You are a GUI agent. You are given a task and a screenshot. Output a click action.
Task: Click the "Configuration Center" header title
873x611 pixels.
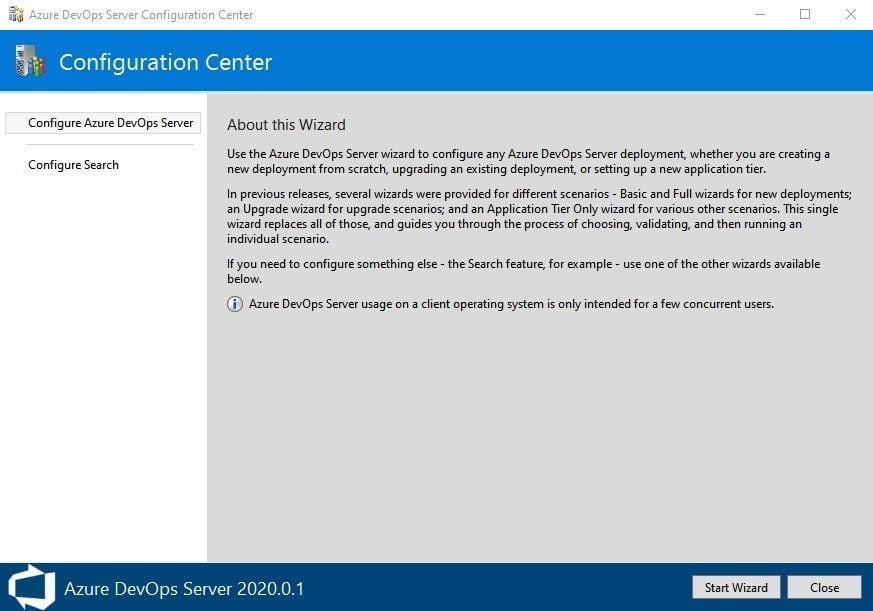(x=165, y=62)
